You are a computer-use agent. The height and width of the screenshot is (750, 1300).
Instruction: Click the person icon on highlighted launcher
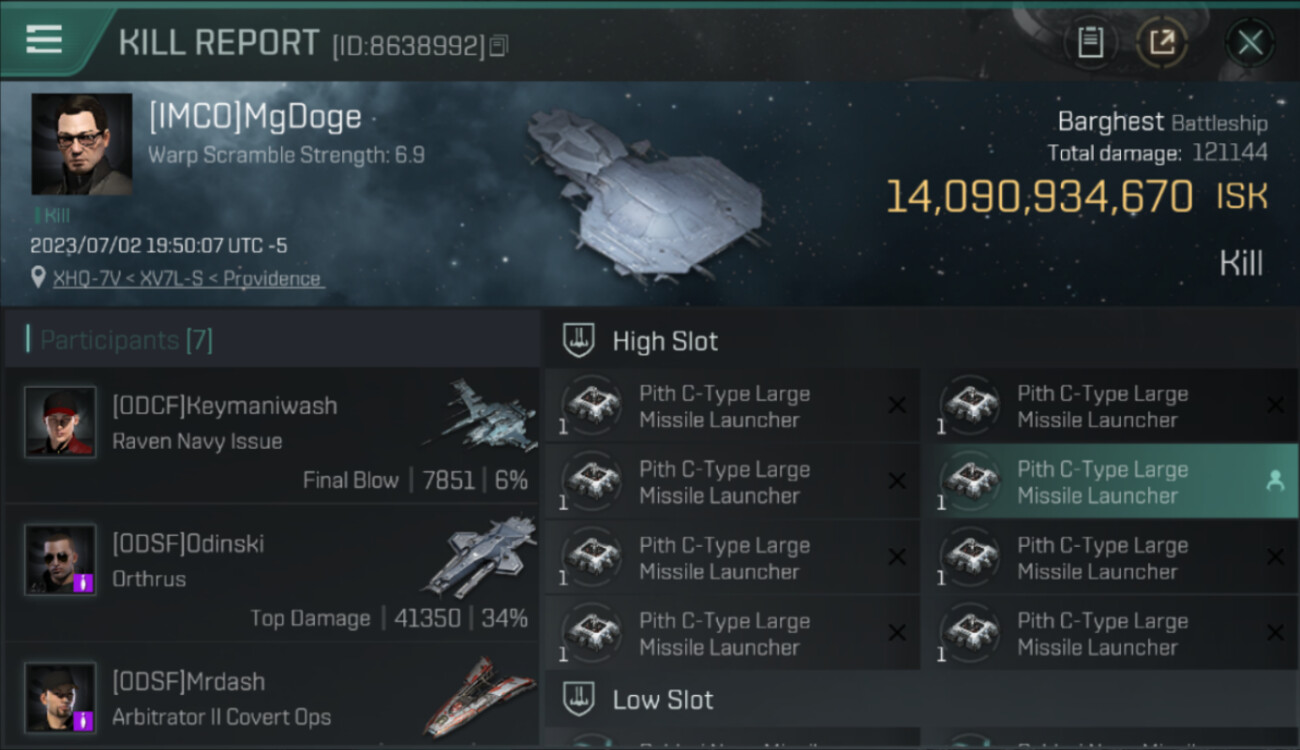[1275, 481]
